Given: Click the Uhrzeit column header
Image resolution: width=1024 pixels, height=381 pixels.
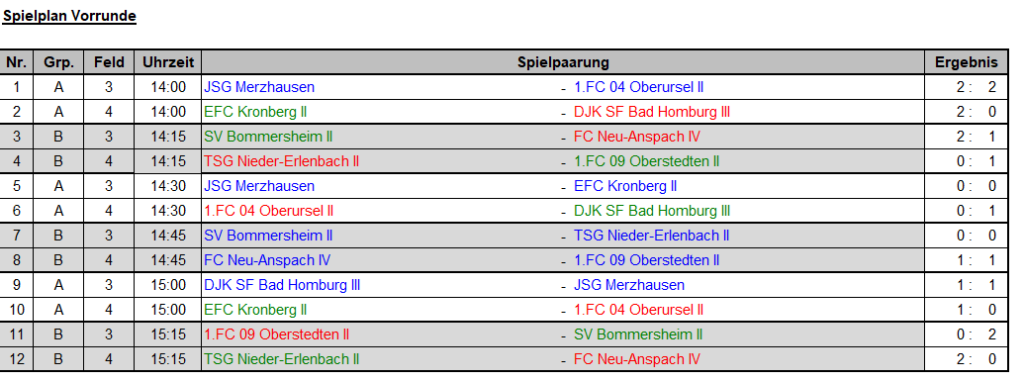Looking at the screenshot, I should pos(168,63).
